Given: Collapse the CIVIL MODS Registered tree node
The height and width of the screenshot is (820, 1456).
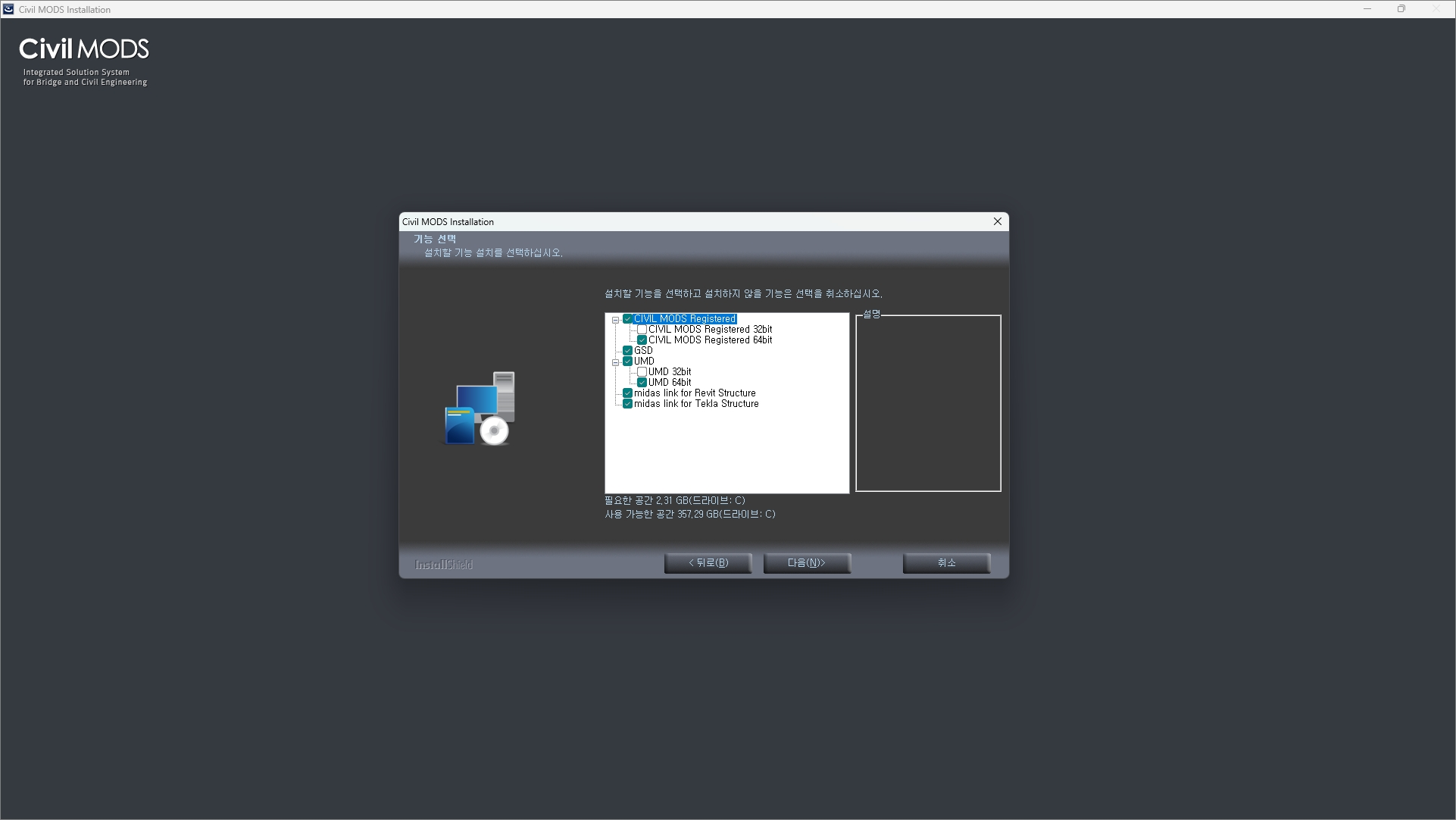Looking at the screenshot, I should (x=615, y=320).
